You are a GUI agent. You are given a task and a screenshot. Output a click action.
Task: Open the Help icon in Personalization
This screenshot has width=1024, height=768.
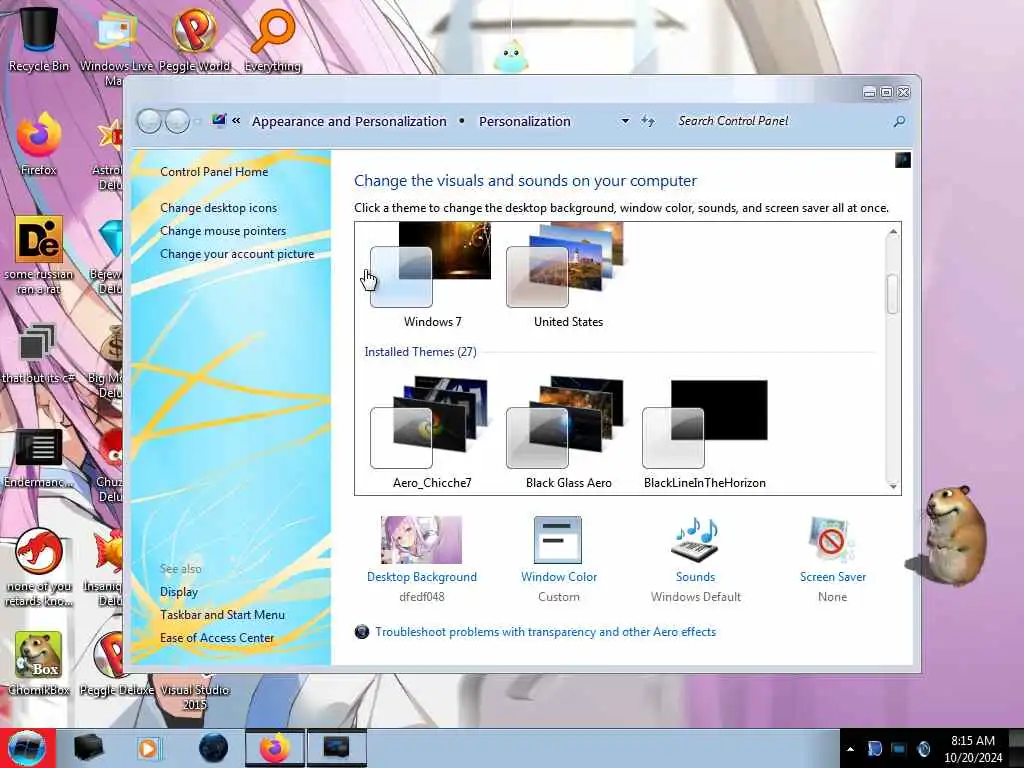point(903,160)
